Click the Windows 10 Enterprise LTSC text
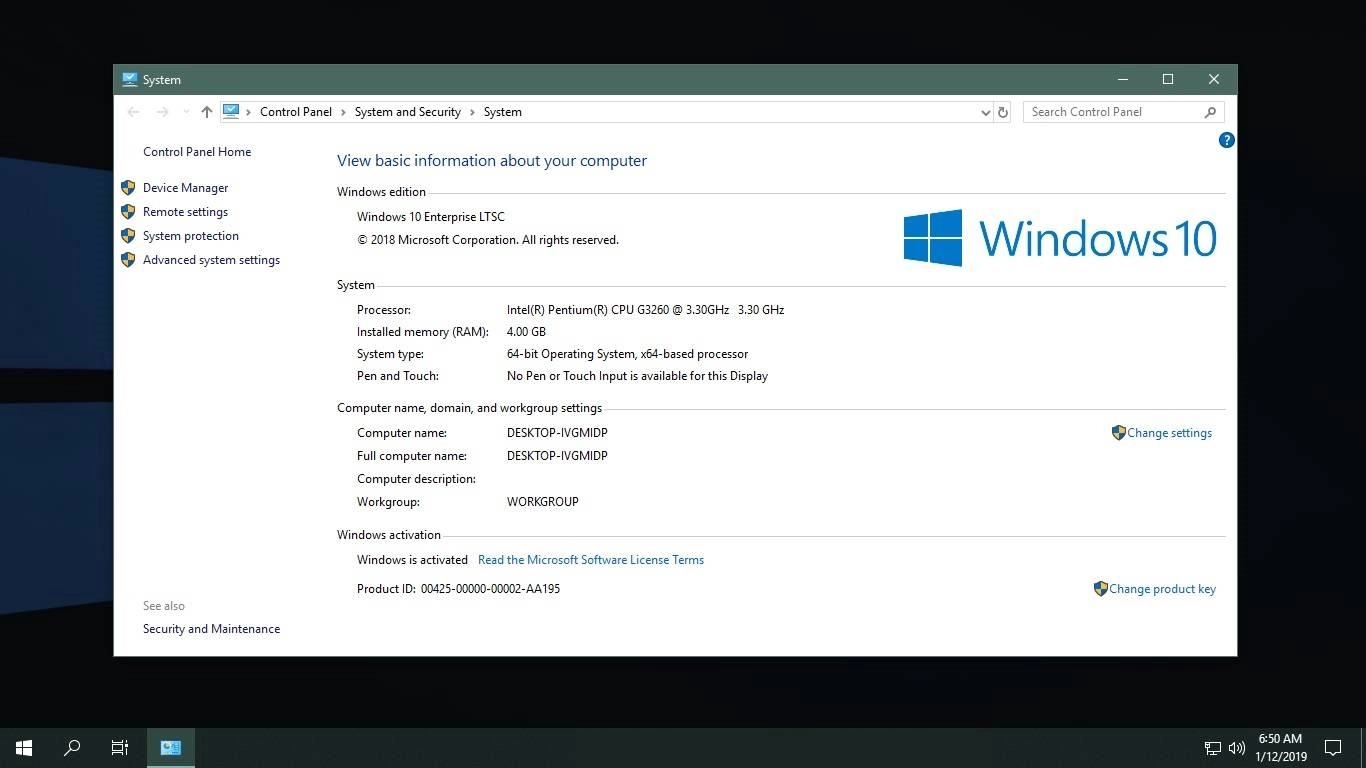This screenshot has width=1366, height=768. click(431, 217)
